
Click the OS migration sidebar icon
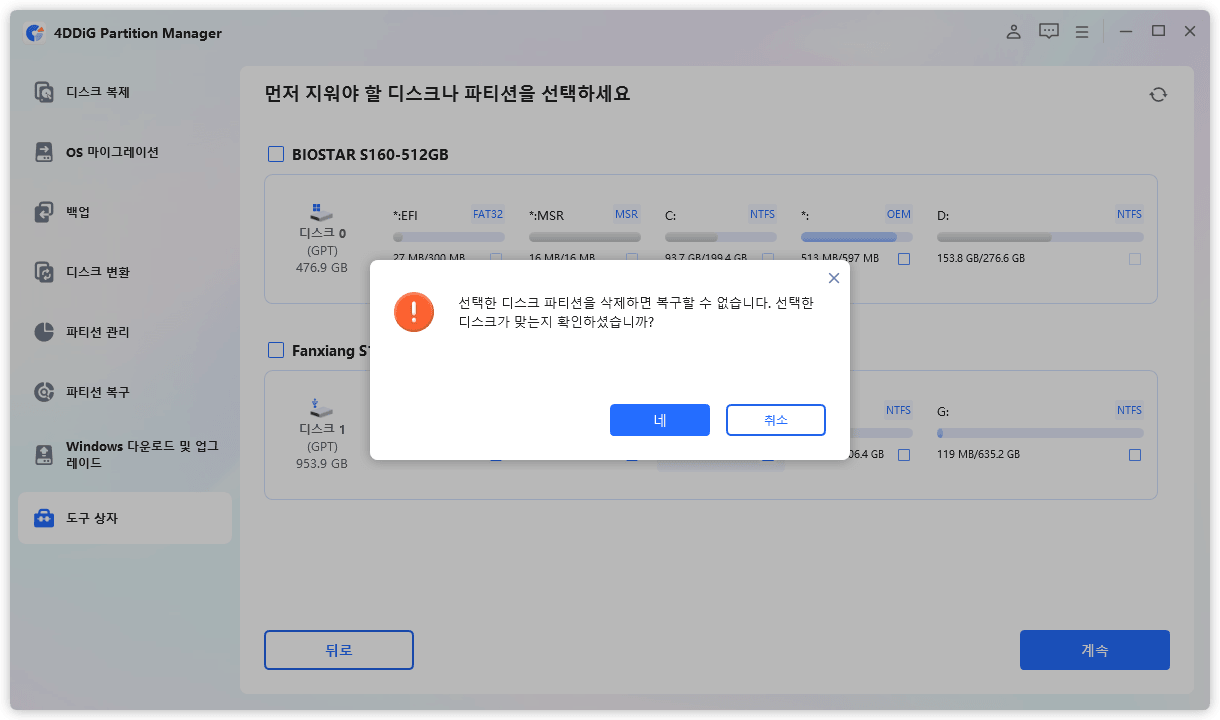tap(44, 152)
